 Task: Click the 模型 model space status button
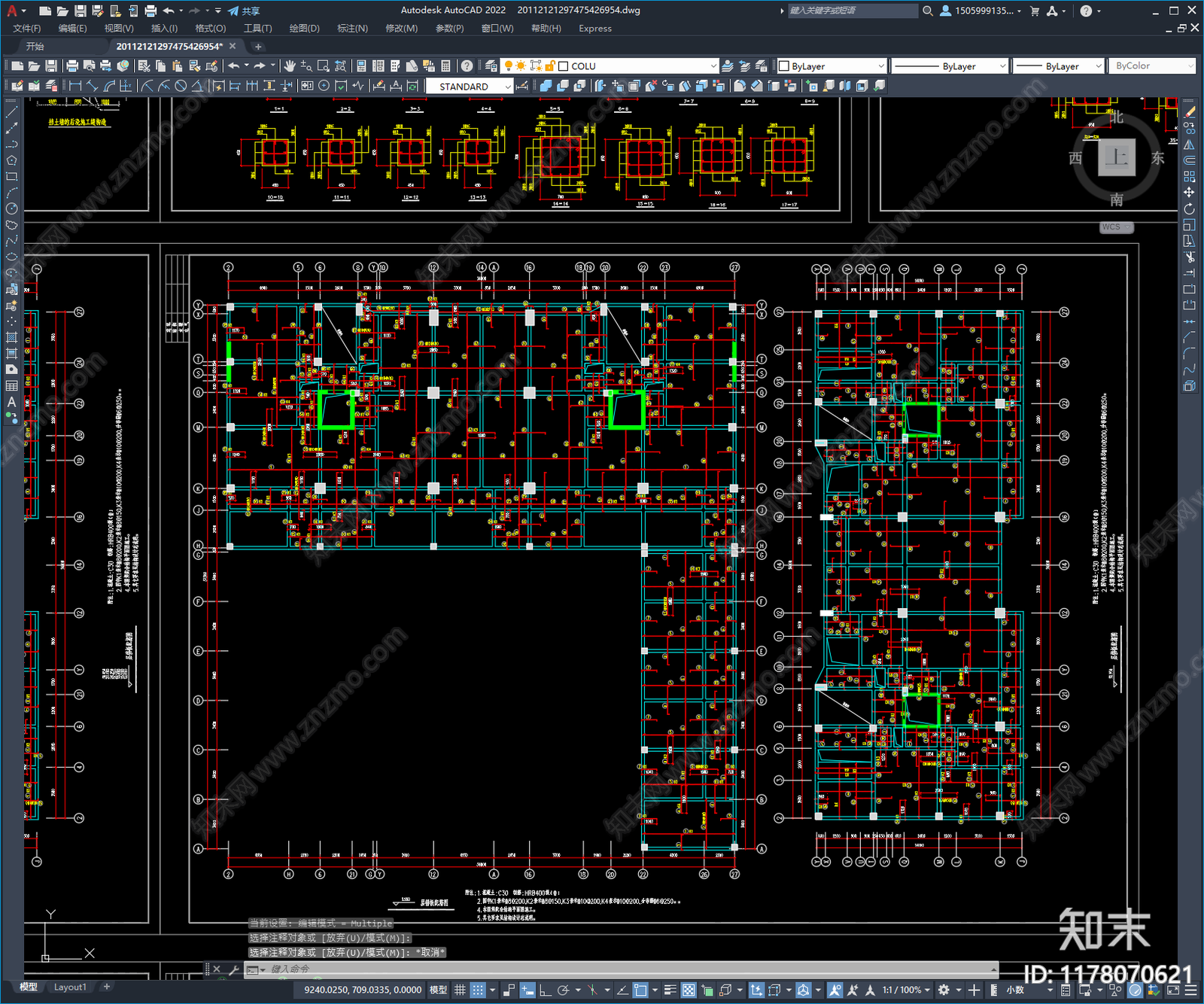pos(438,990)
